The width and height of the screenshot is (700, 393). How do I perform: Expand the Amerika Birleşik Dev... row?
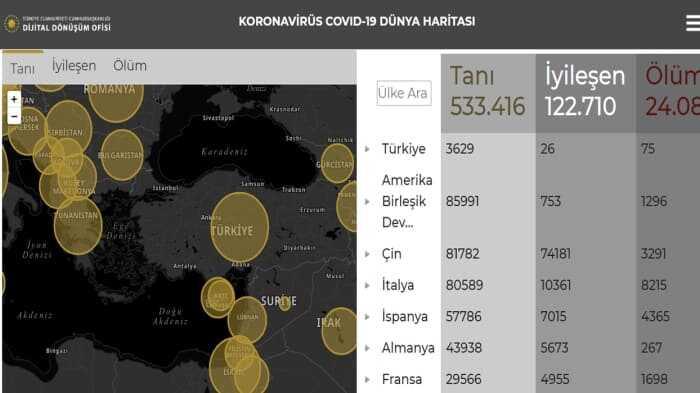point(367,201)
